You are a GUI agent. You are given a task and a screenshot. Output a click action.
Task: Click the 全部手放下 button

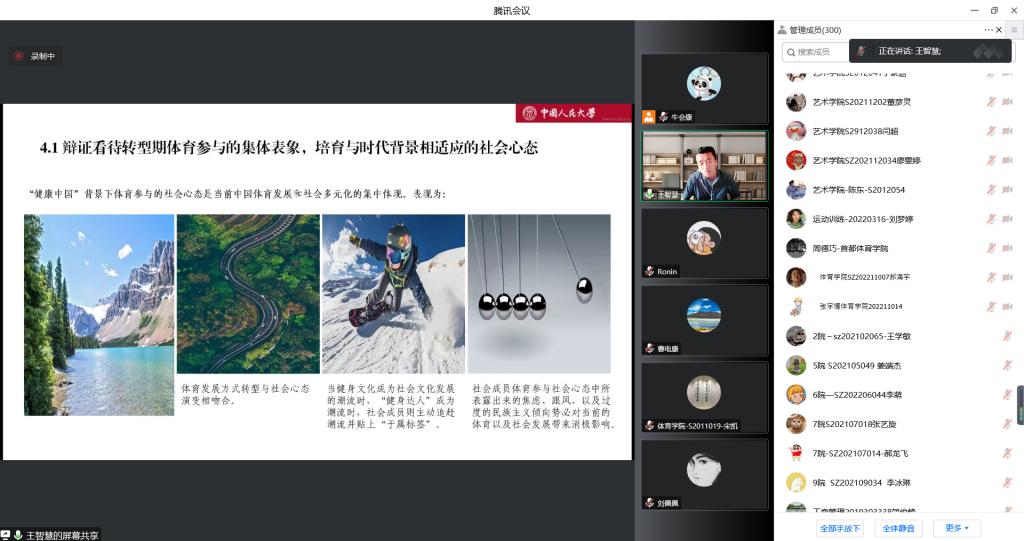tap(840, 528)
